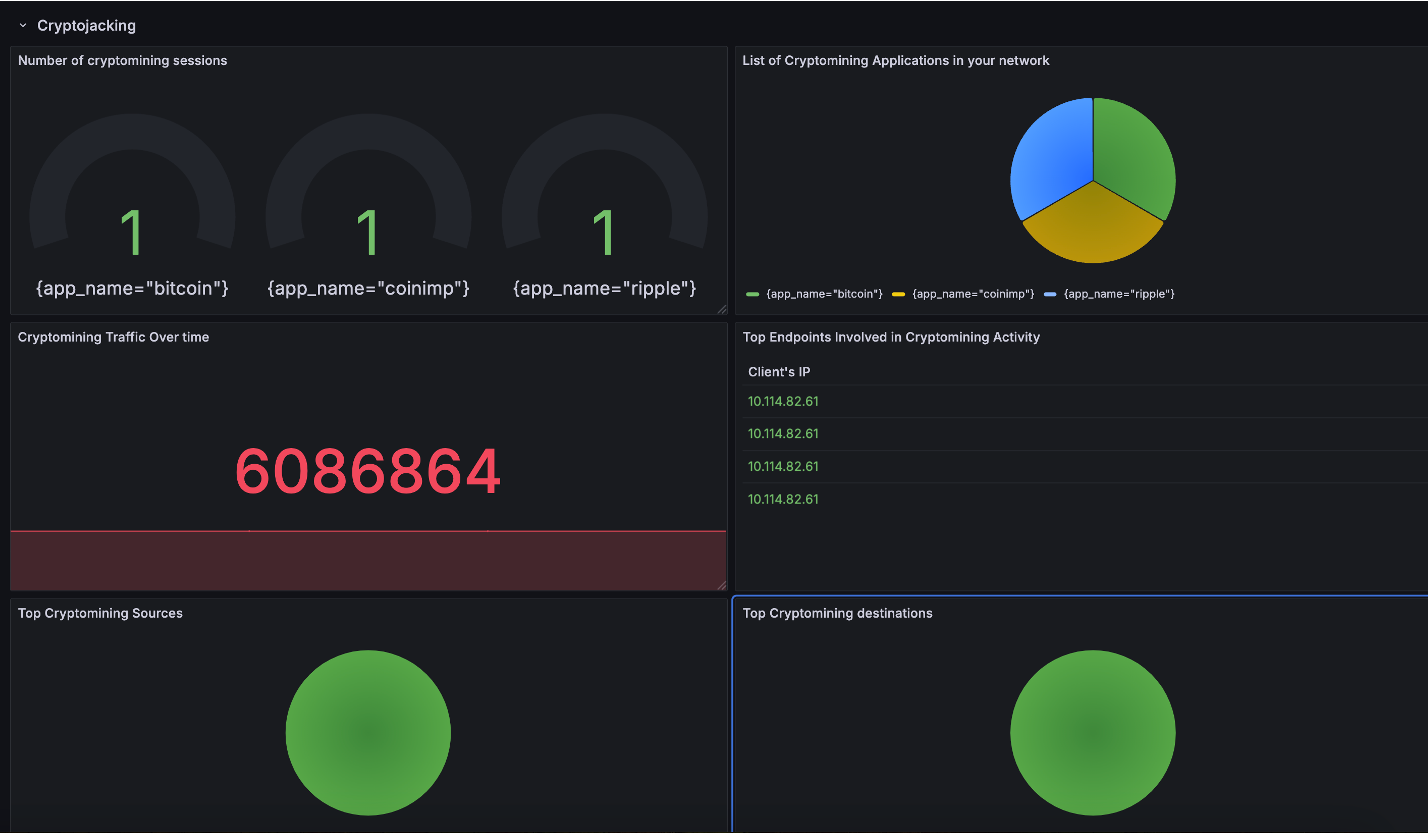Click the value 1 above the ripple gauge label
Viewport: 1428px width, 834px height.
[604, 233]
